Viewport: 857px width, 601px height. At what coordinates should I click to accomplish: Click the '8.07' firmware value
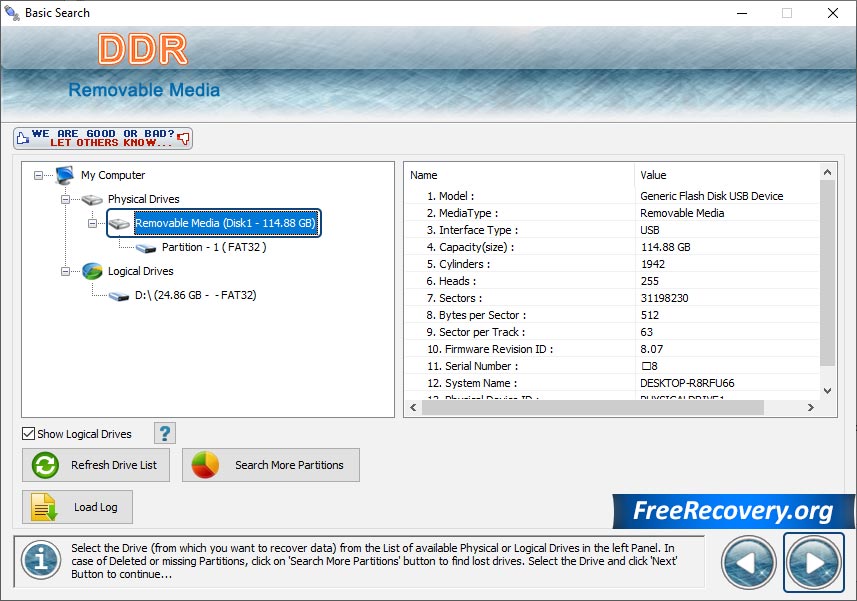tap(651, 349)
